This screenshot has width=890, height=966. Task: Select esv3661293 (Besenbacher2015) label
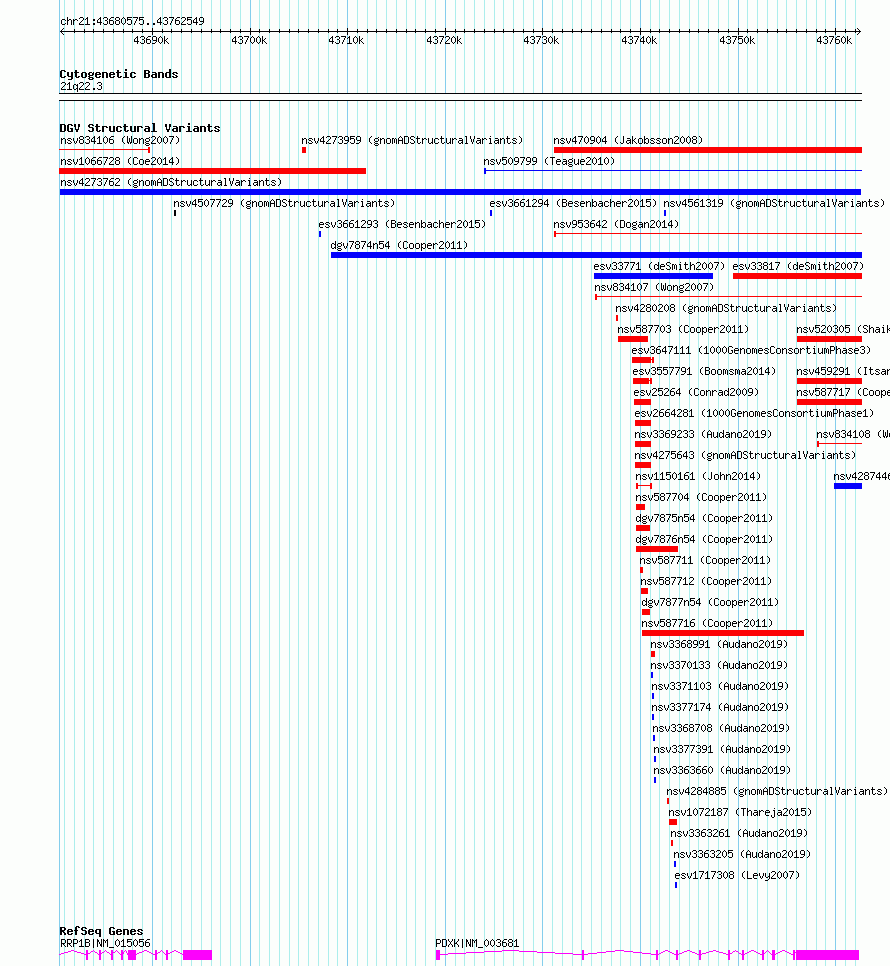pos(402,224)
